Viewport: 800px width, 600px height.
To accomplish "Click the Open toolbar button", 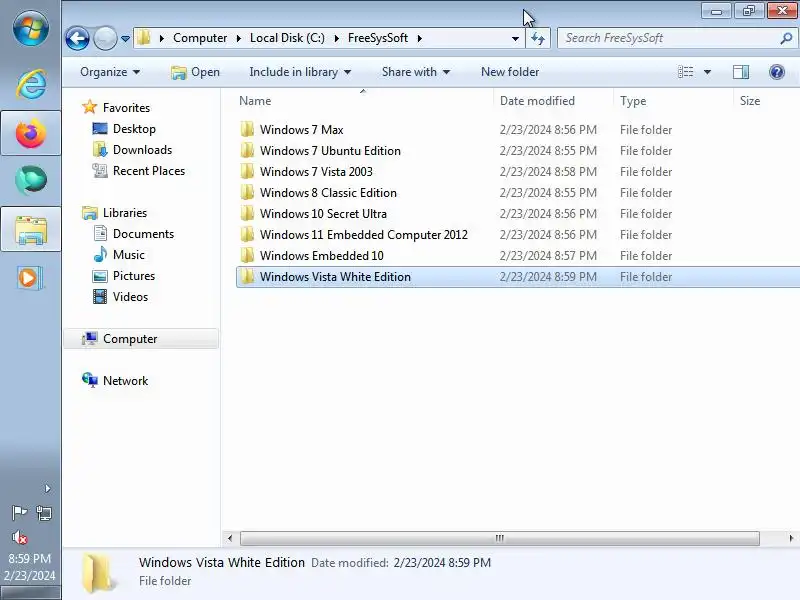I will 195,72.
